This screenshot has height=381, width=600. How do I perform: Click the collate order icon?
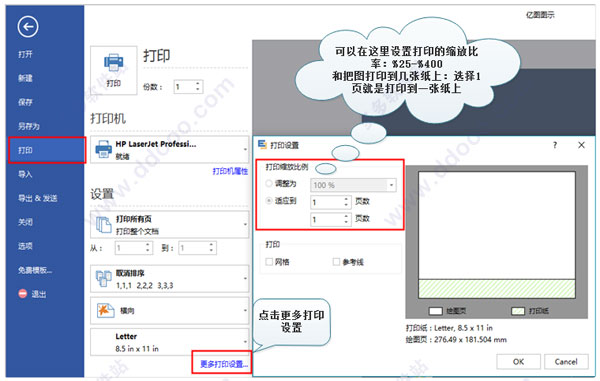[x=104, y=278]
